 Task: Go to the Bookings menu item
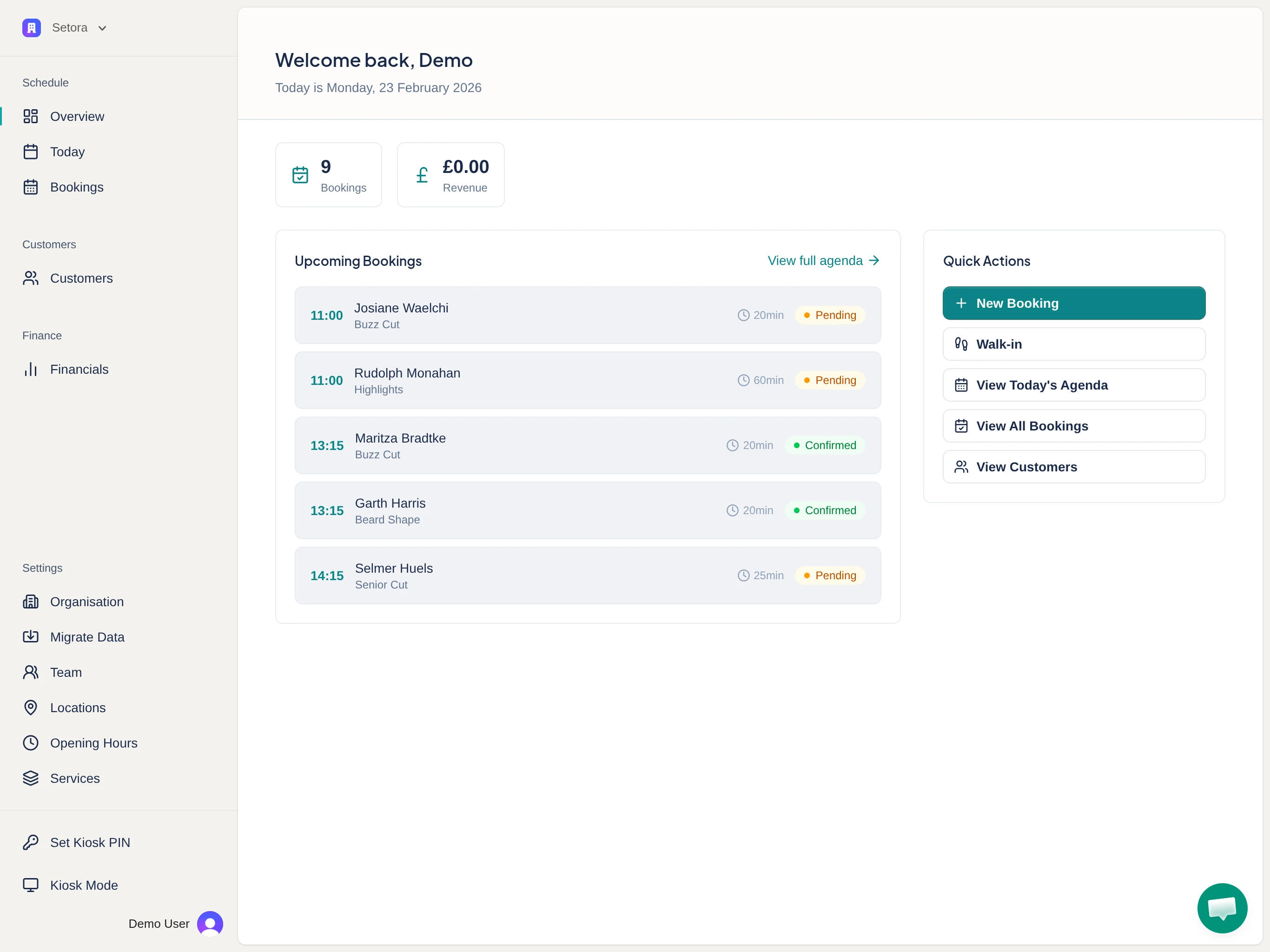click(76, 187)
